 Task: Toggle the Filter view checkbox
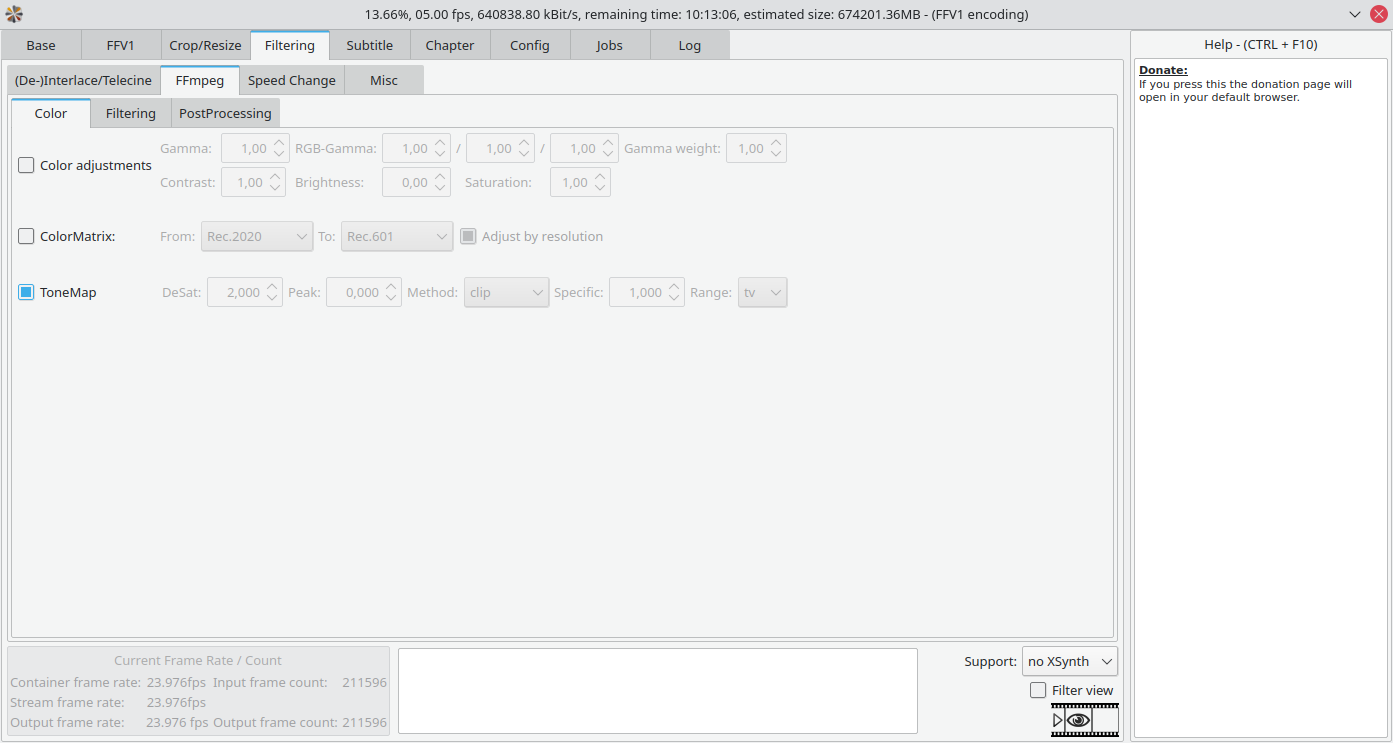click(1038, 690)
